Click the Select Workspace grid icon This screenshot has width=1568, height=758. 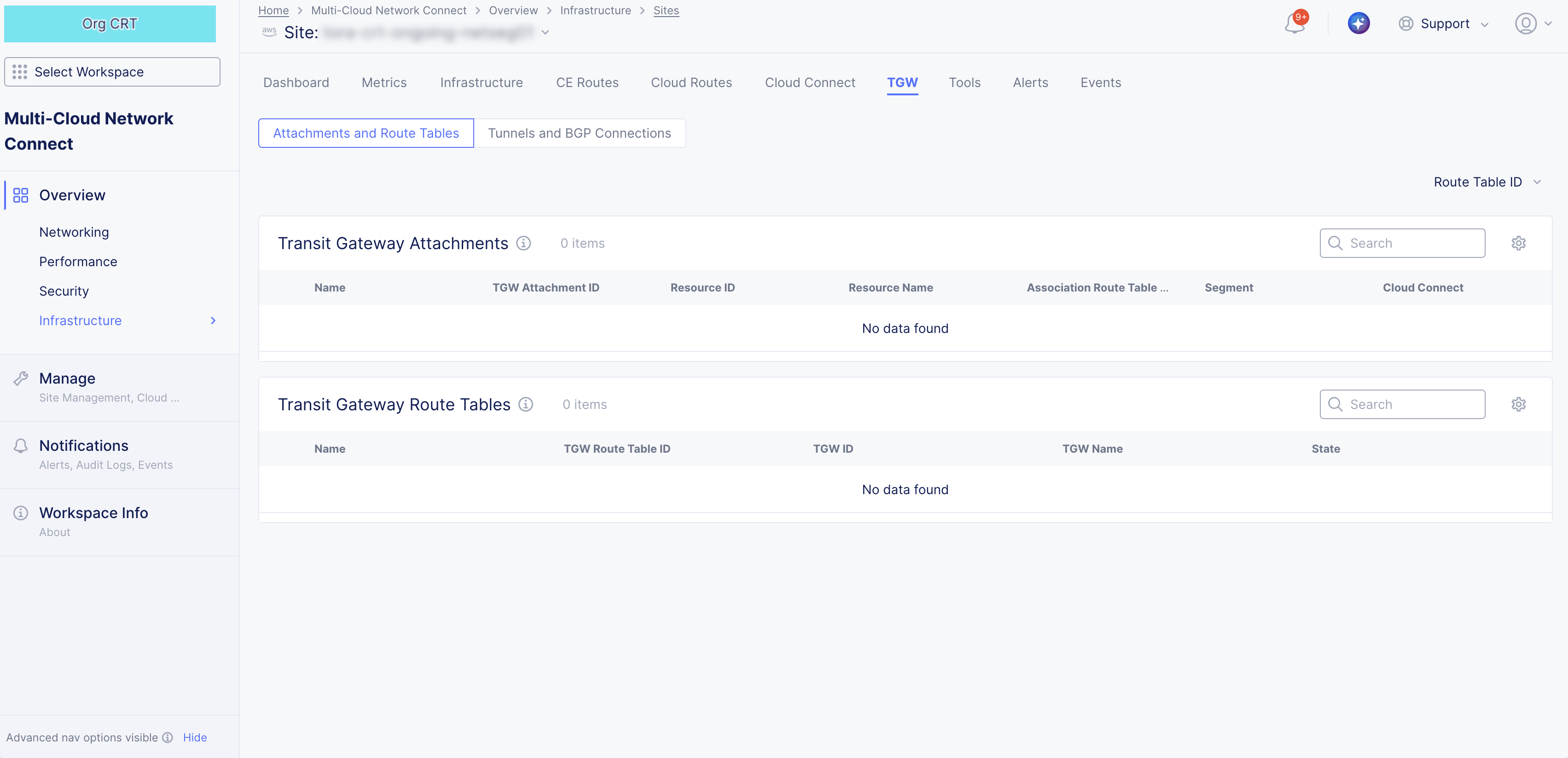tap(19, 72)
